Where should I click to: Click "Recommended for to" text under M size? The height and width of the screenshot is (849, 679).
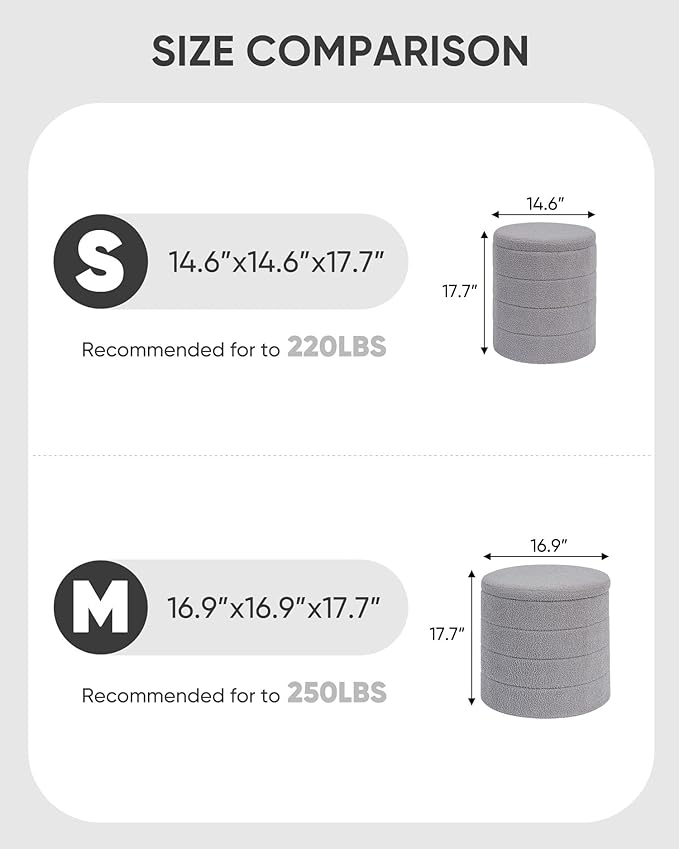(x=181, y=695)
